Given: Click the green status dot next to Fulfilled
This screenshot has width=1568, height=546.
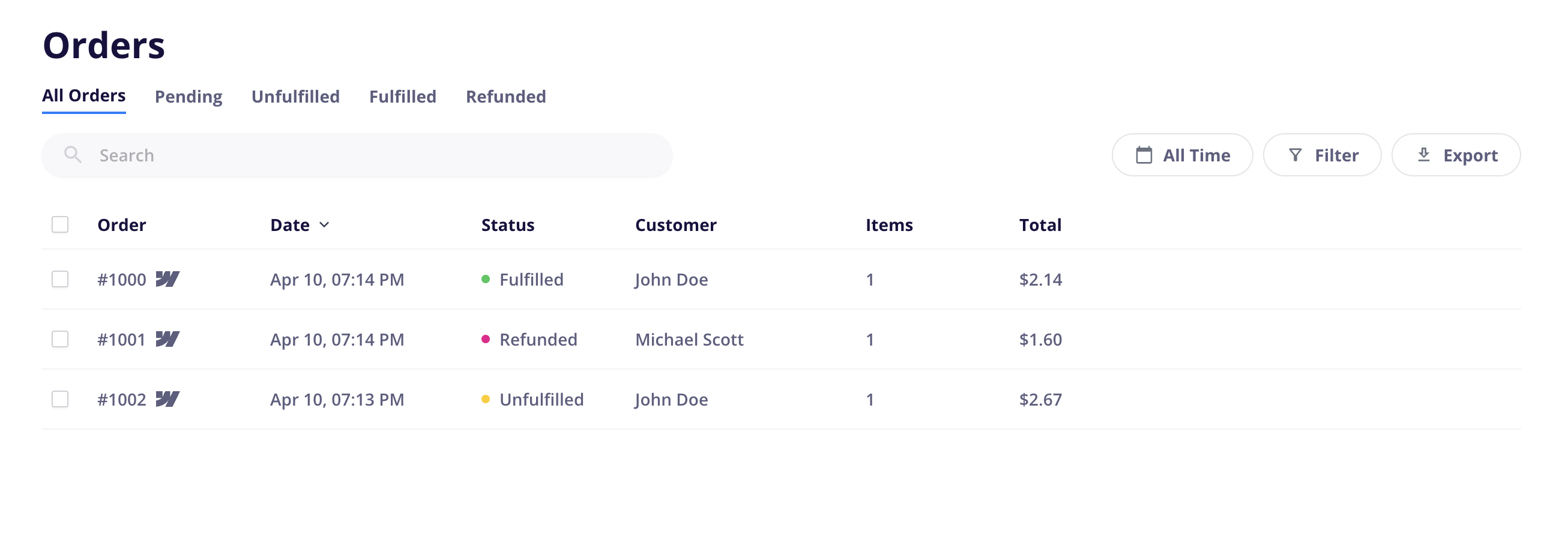Looking at the screenshot, I should tap(486, 280).
